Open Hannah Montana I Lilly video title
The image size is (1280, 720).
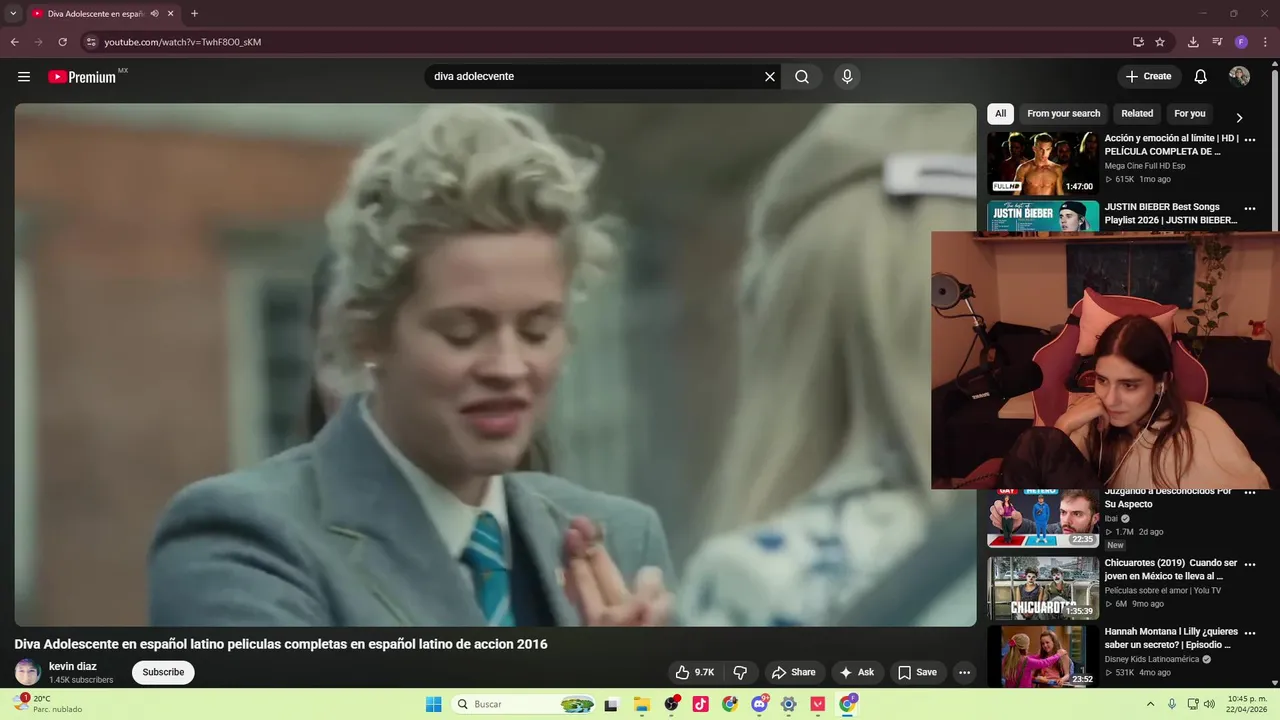1171,638
